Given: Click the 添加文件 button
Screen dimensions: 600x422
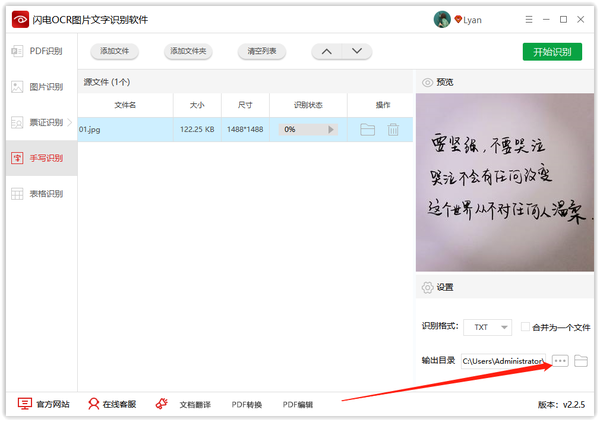Looking at the screenshot, I should click(114, 52).
